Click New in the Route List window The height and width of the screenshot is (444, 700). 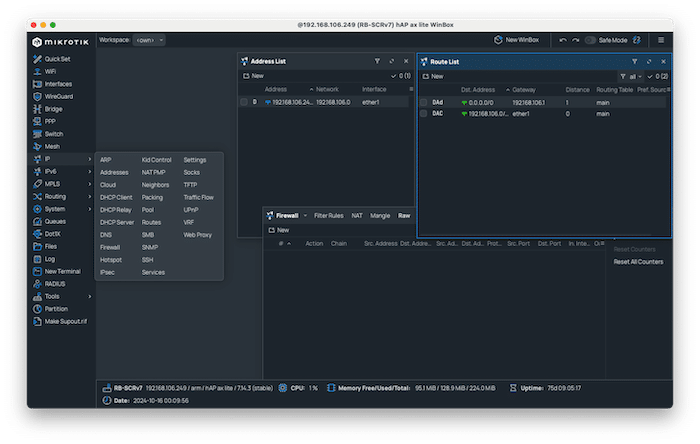(x=433, y=76)
